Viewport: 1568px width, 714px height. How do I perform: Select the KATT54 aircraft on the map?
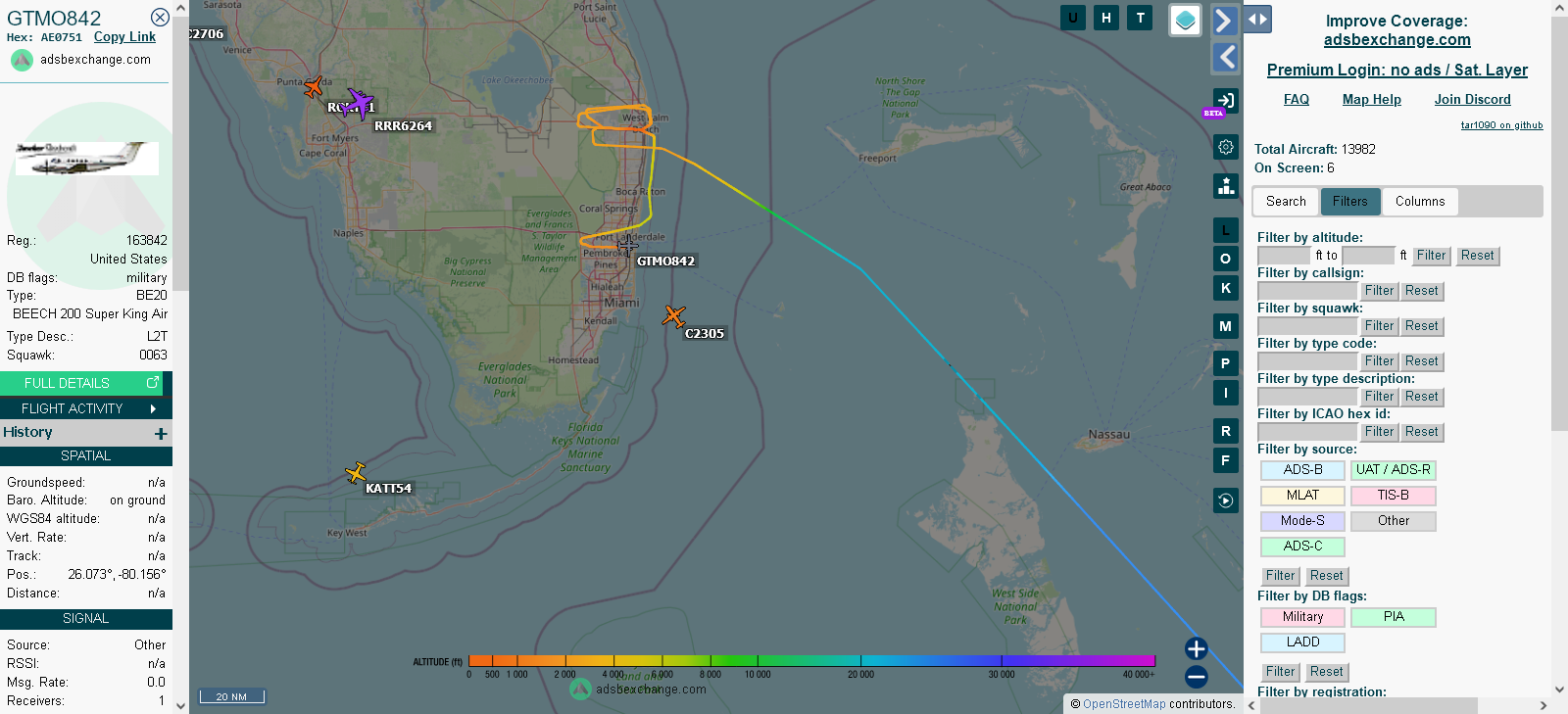[356, 473]
